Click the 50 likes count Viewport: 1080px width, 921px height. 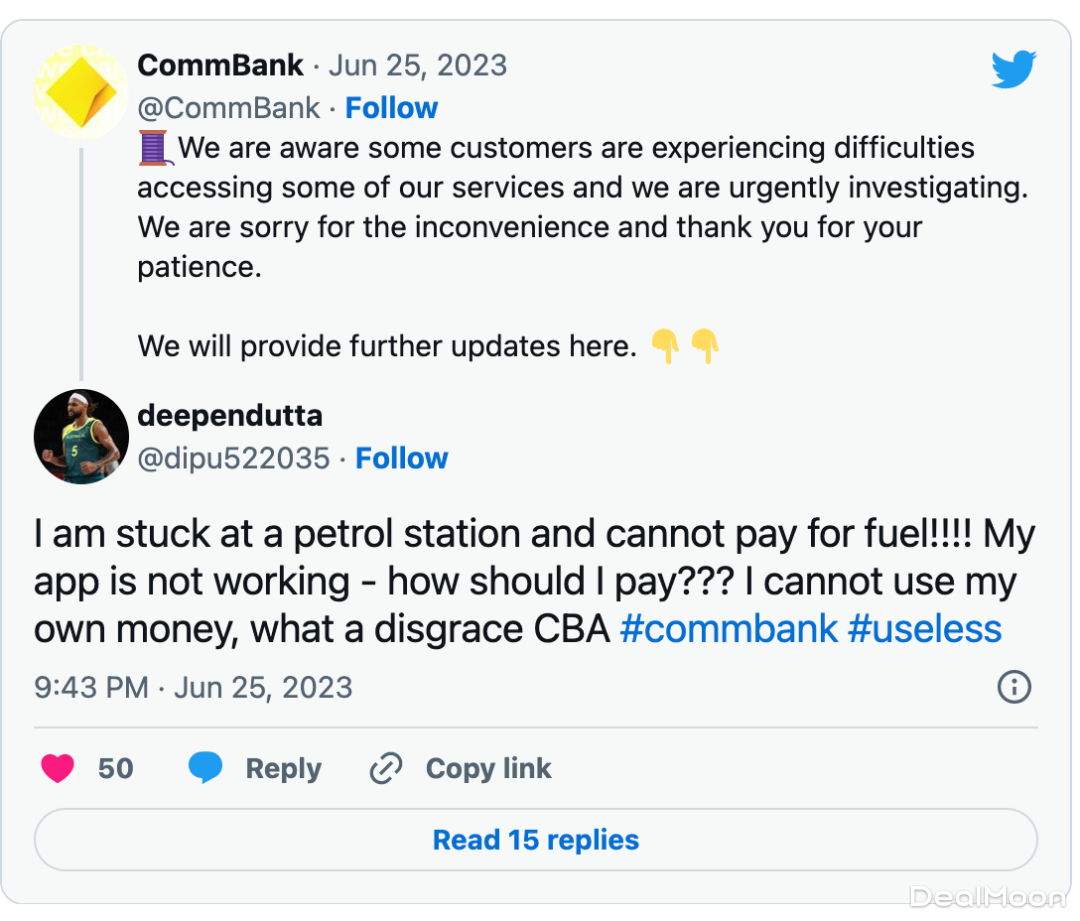pyautogui.click(x=115, y=768)
